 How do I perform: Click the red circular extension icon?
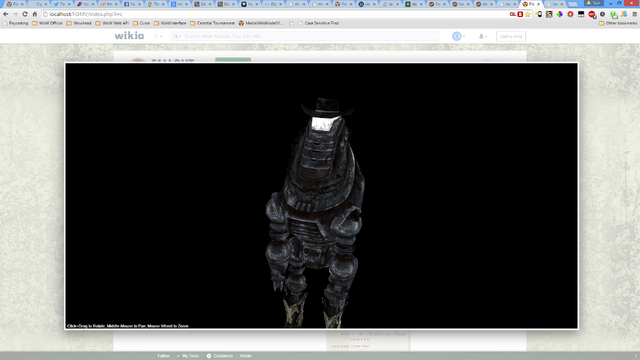[570, 14]
